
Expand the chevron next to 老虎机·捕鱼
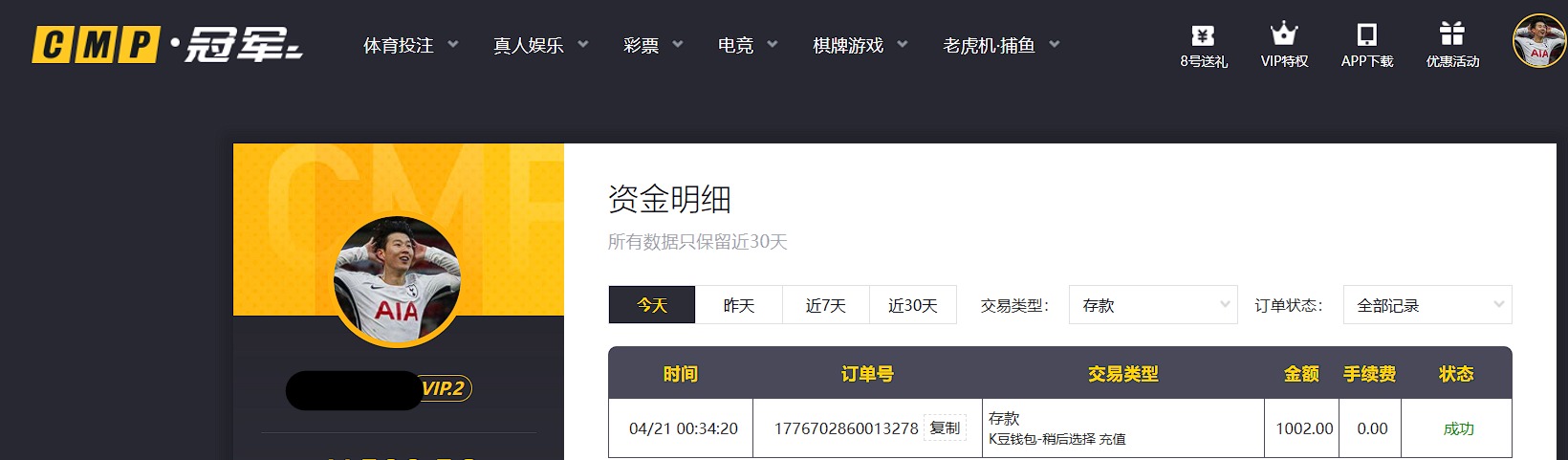(1055, 44)
